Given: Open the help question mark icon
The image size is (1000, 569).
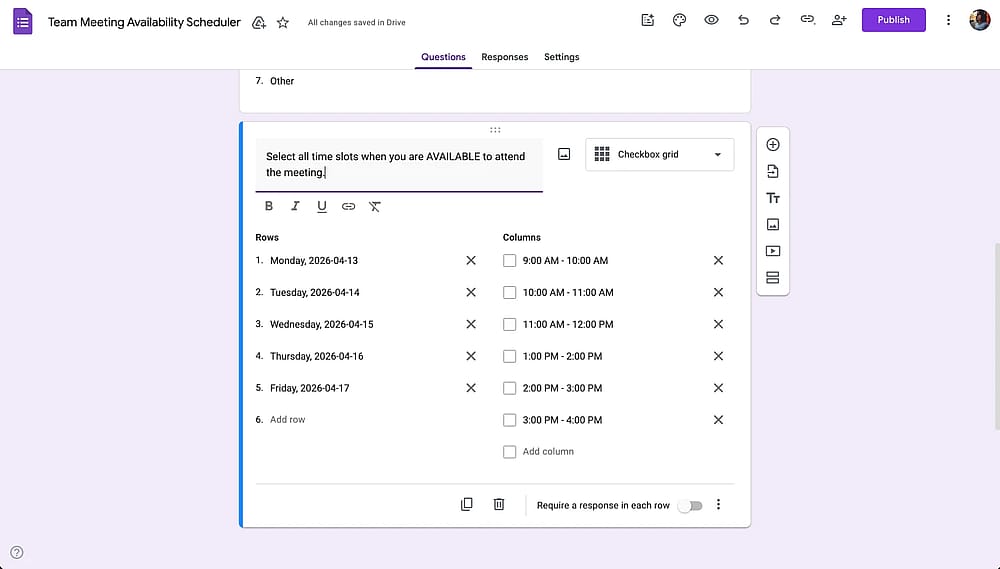Looking at the screenshot, I should (x=17, y=552).
